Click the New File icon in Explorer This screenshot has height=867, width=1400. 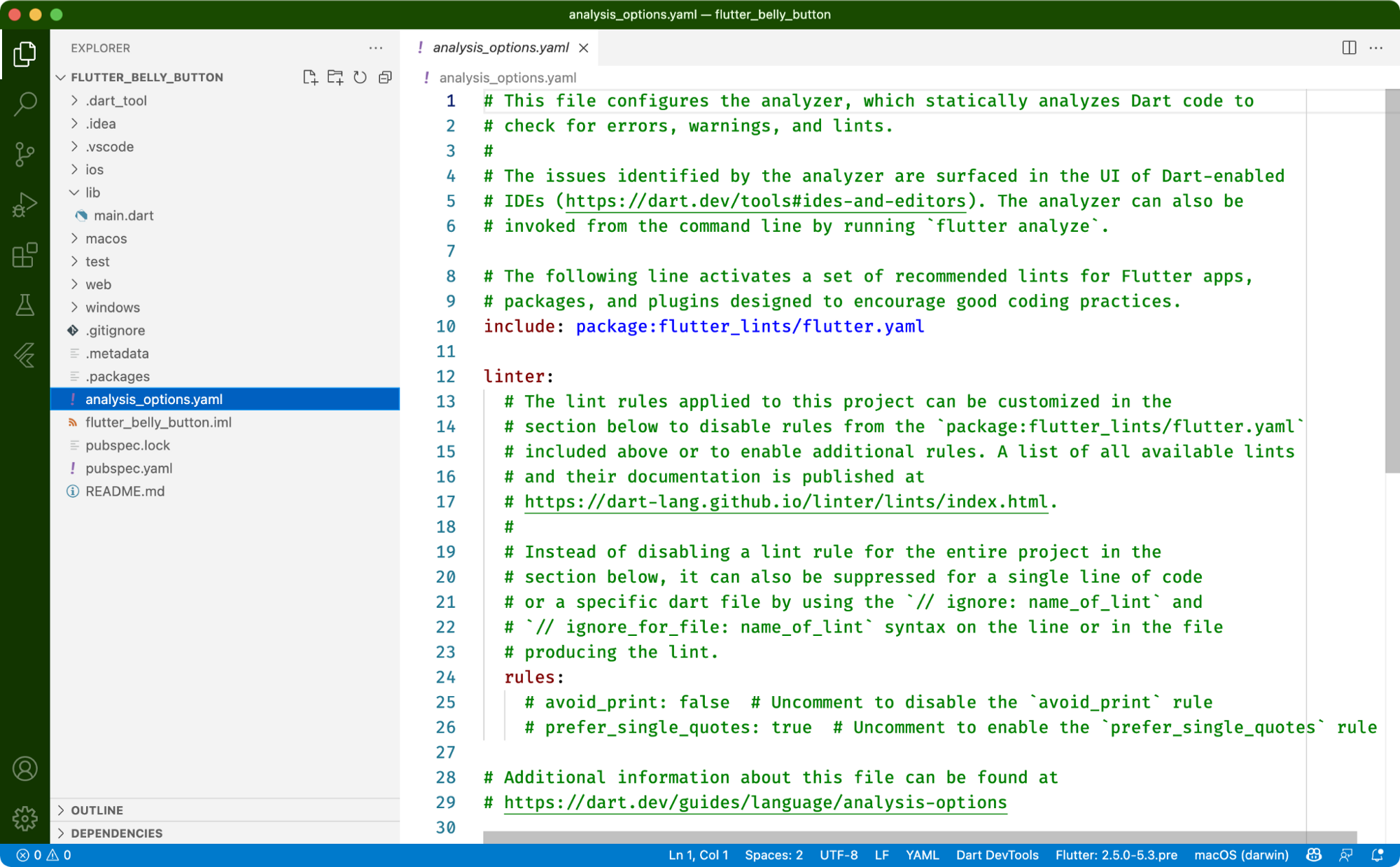tap(309, 77)
